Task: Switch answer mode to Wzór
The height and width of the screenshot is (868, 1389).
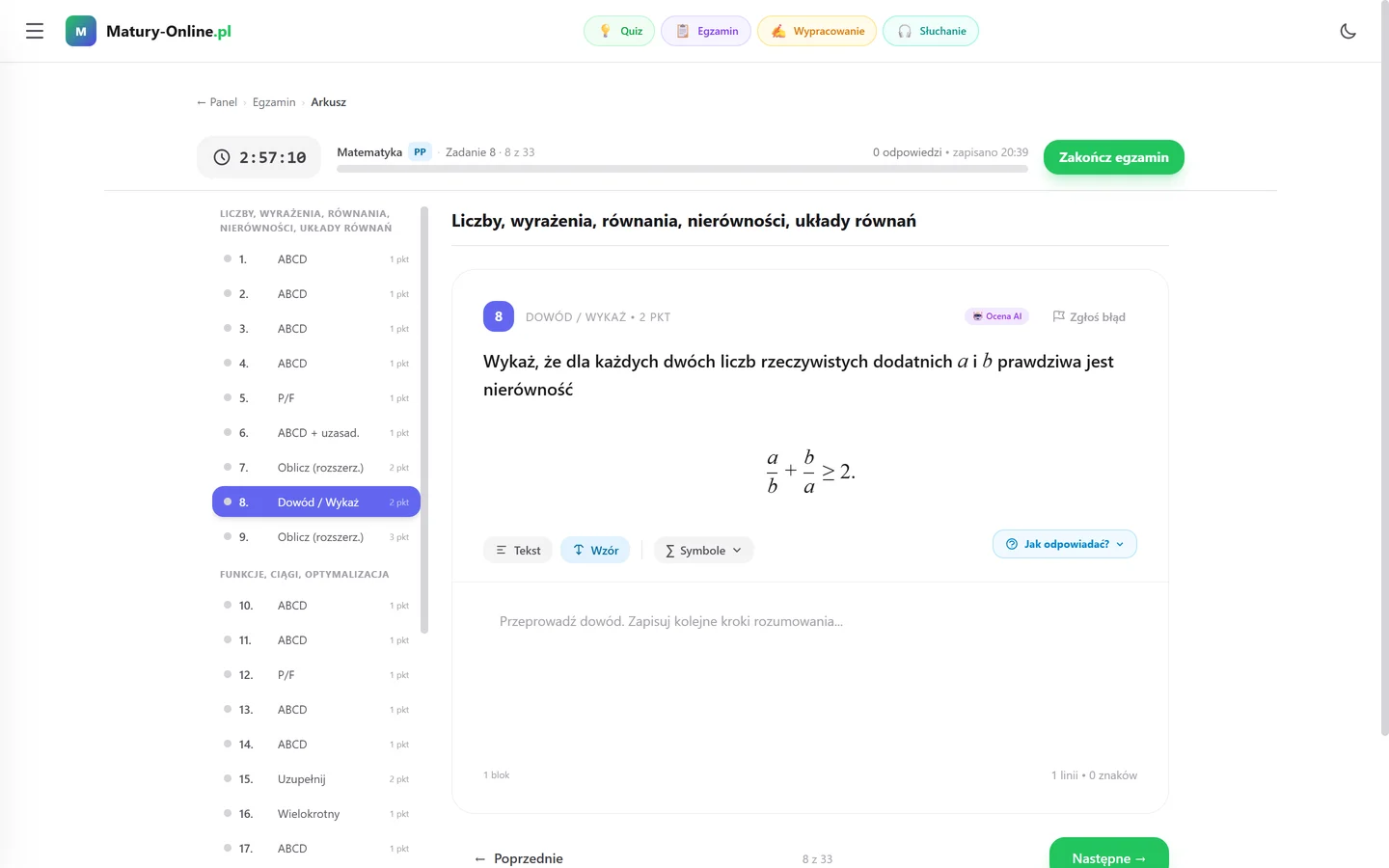Action: (596, 550)
